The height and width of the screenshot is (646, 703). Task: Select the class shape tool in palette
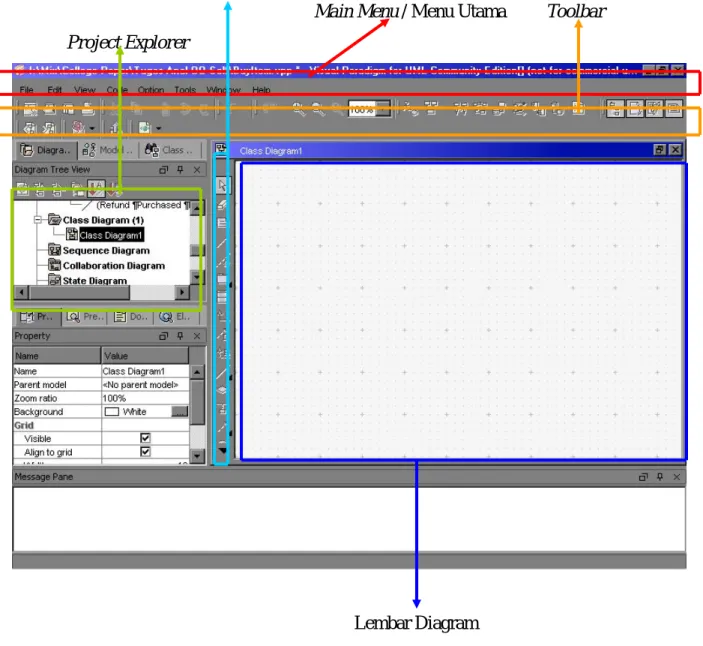[222, 223]
